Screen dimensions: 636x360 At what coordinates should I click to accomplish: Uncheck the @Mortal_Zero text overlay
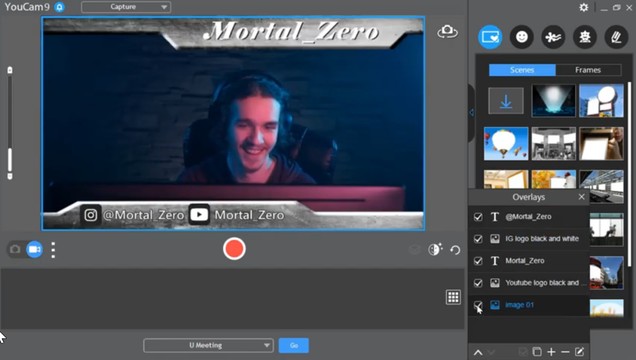478,217
